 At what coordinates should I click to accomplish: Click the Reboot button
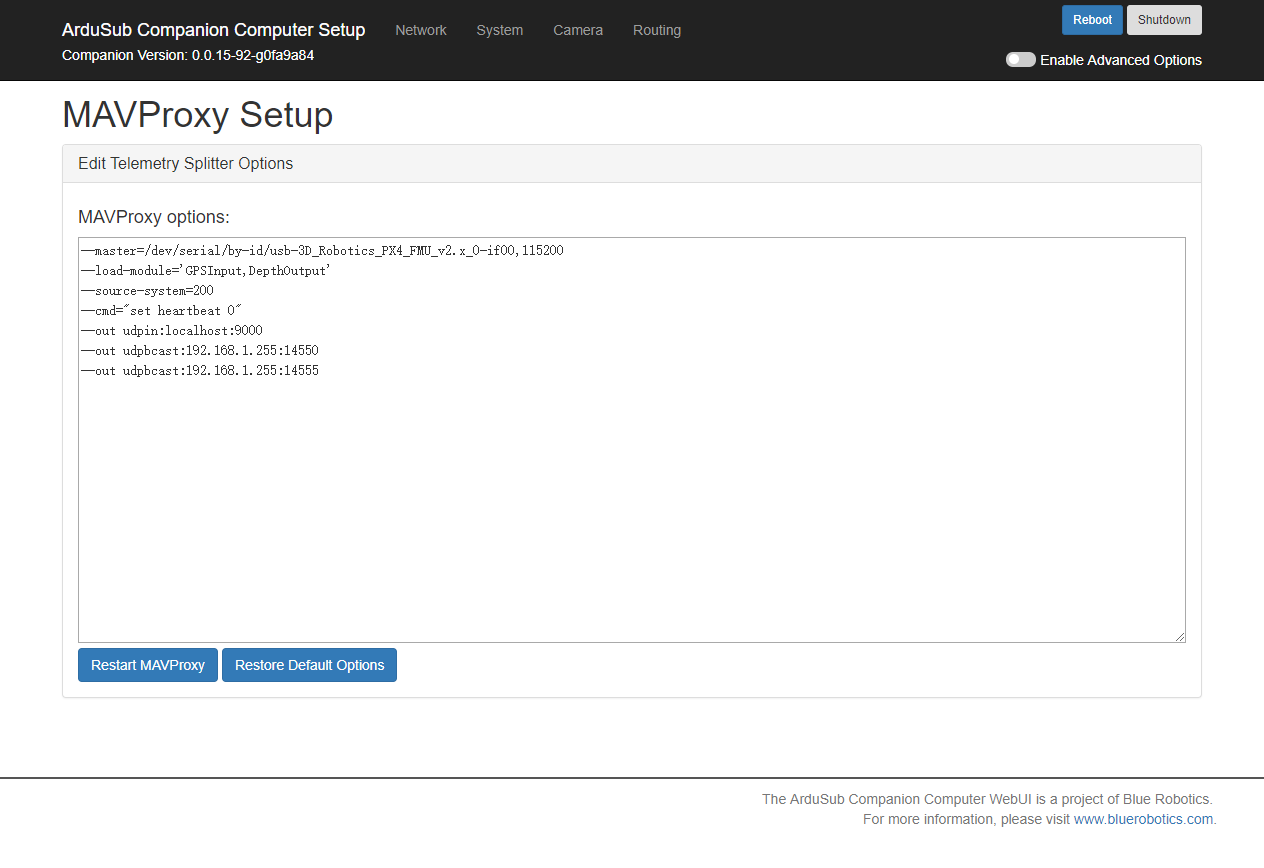[x=1092, y=19]
